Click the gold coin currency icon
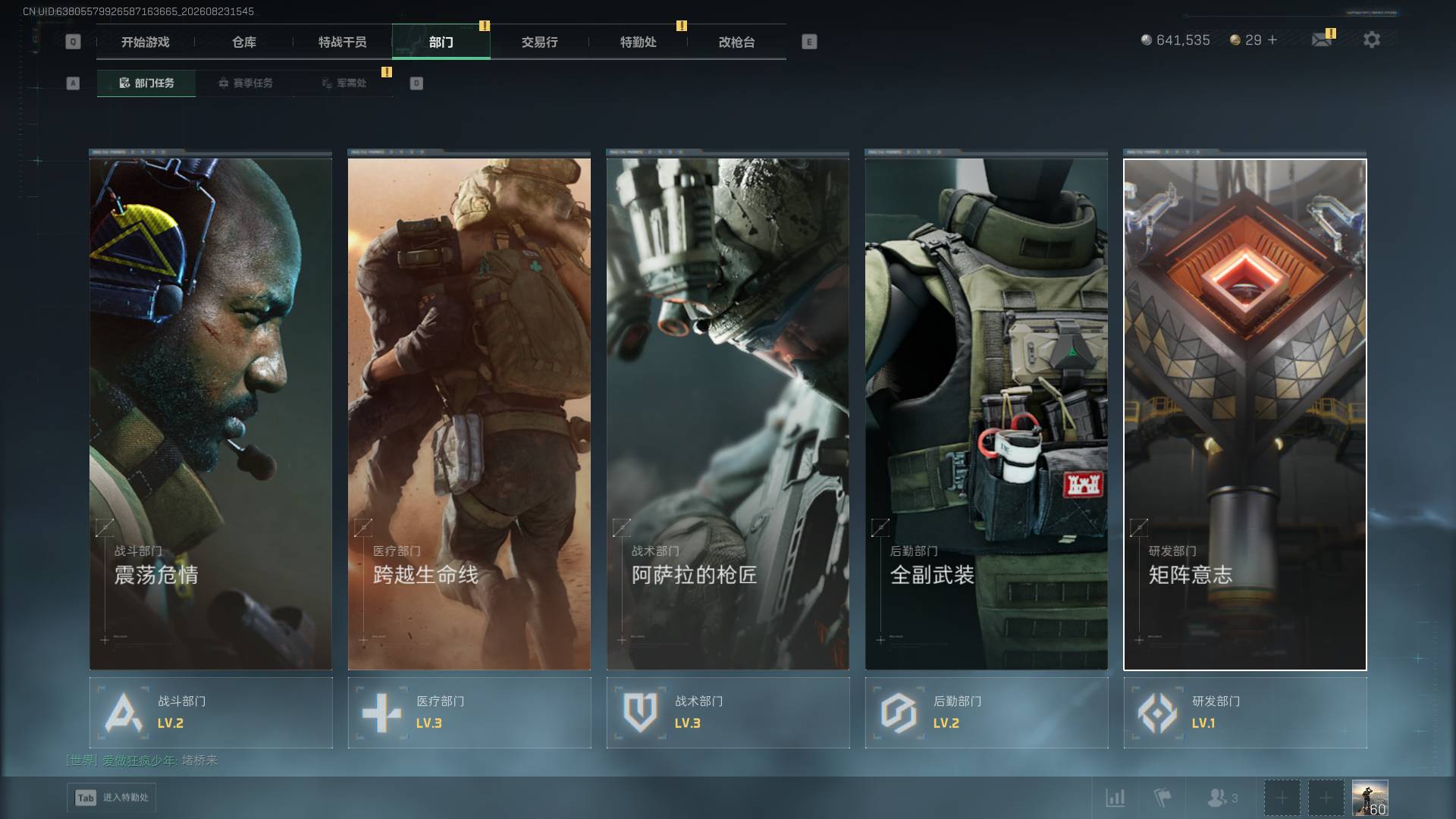Viewport: 1456px width, 819px height. point(1235,39)
